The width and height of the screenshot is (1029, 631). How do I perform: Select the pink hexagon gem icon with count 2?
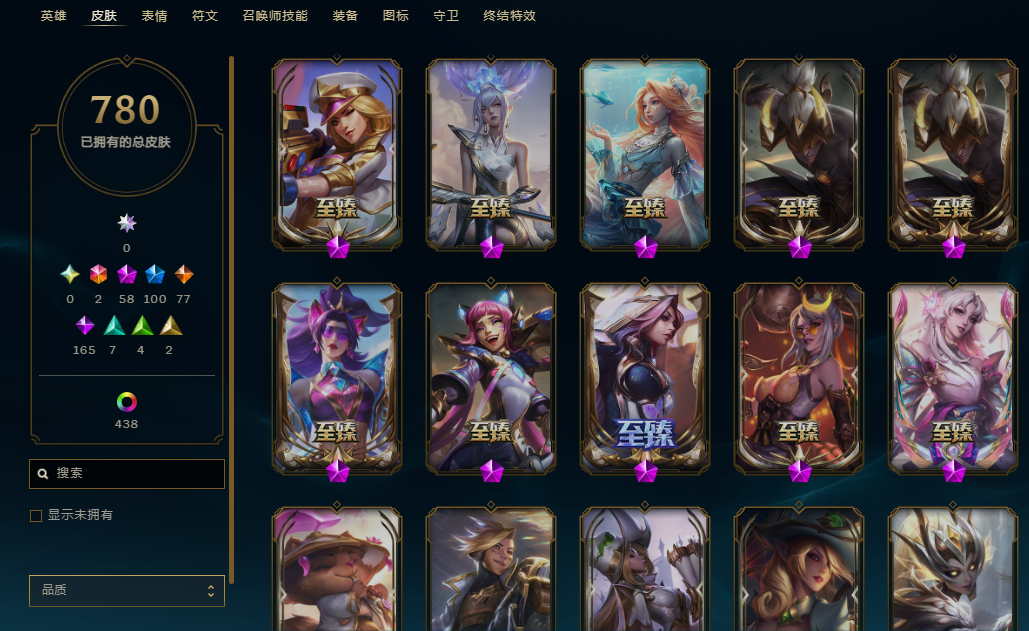tap(98, 274)
